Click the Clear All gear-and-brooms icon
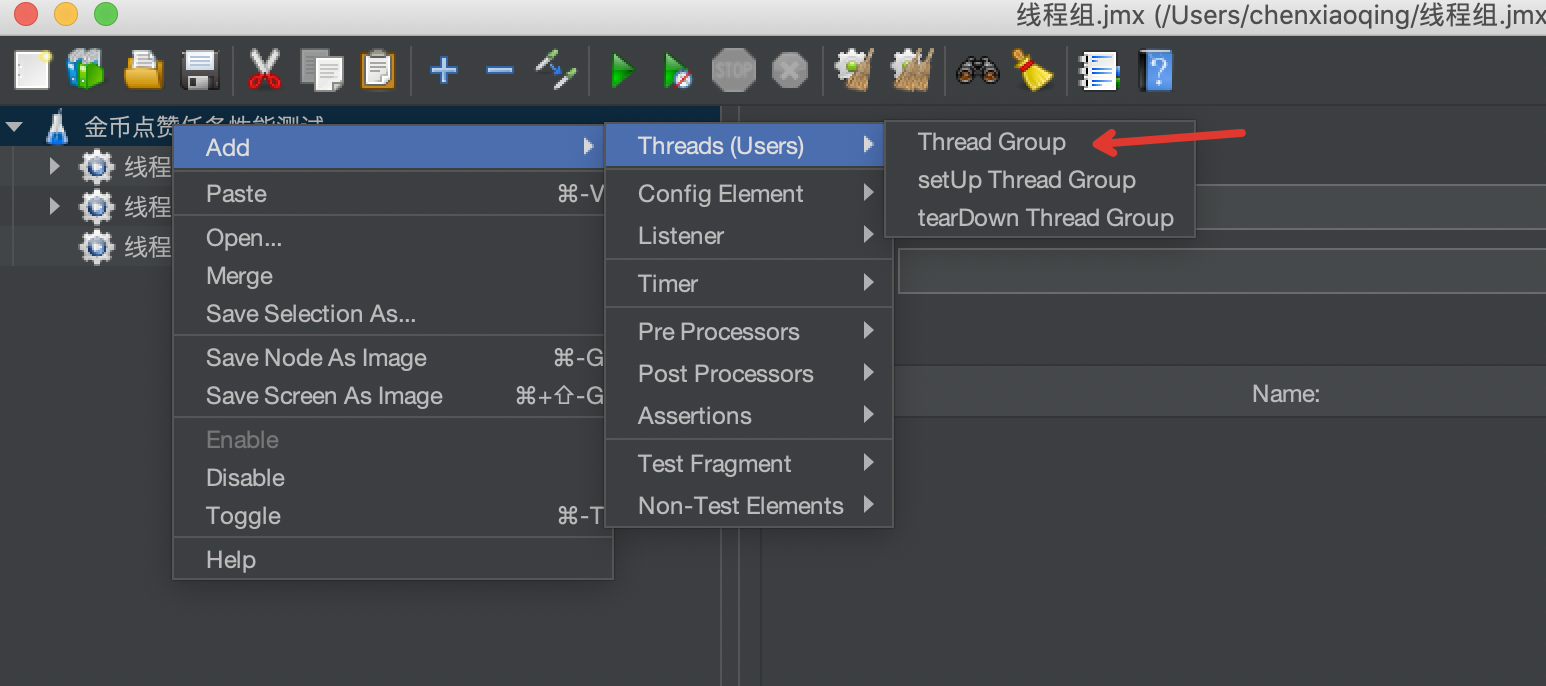Viewport: 1546px width, 686px height. click(x=911, y=71)
